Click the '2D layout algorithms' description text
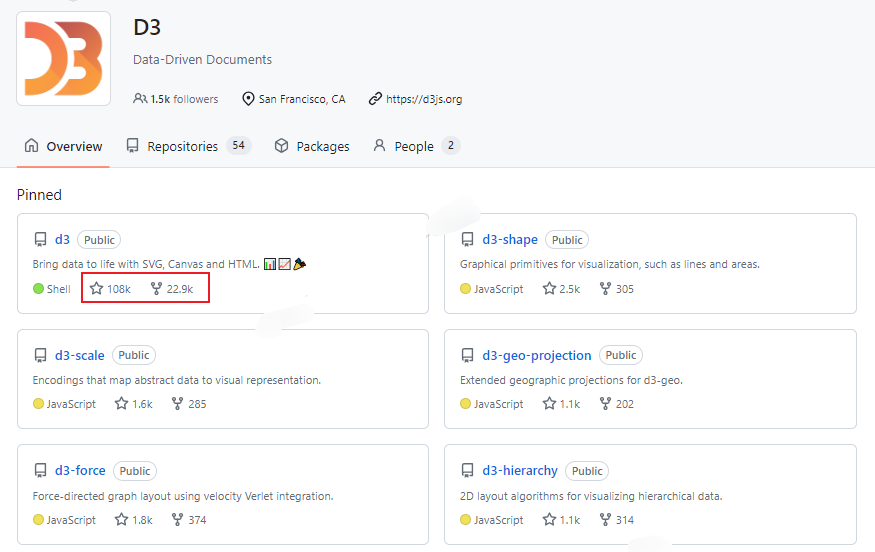Screen dimensions: 875x552 coord(591,496)
